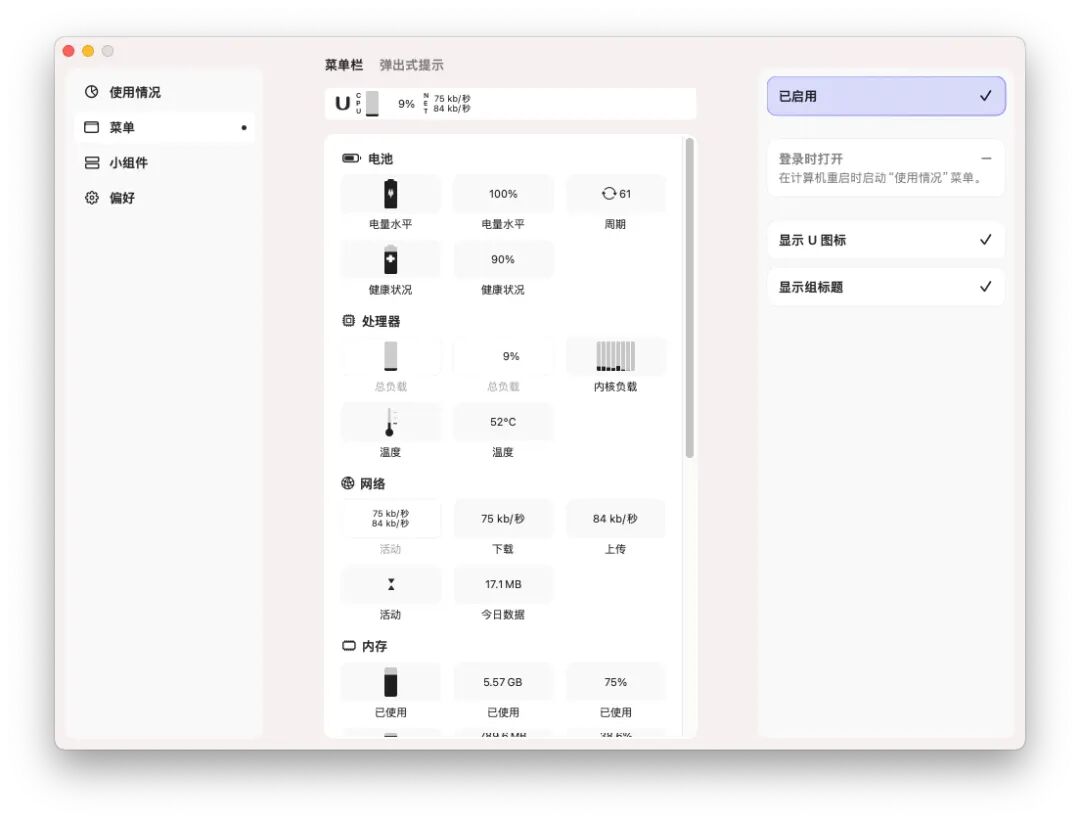Click the CPU total load bar icon tile
1080x822 pixels.
pos(391,356)
